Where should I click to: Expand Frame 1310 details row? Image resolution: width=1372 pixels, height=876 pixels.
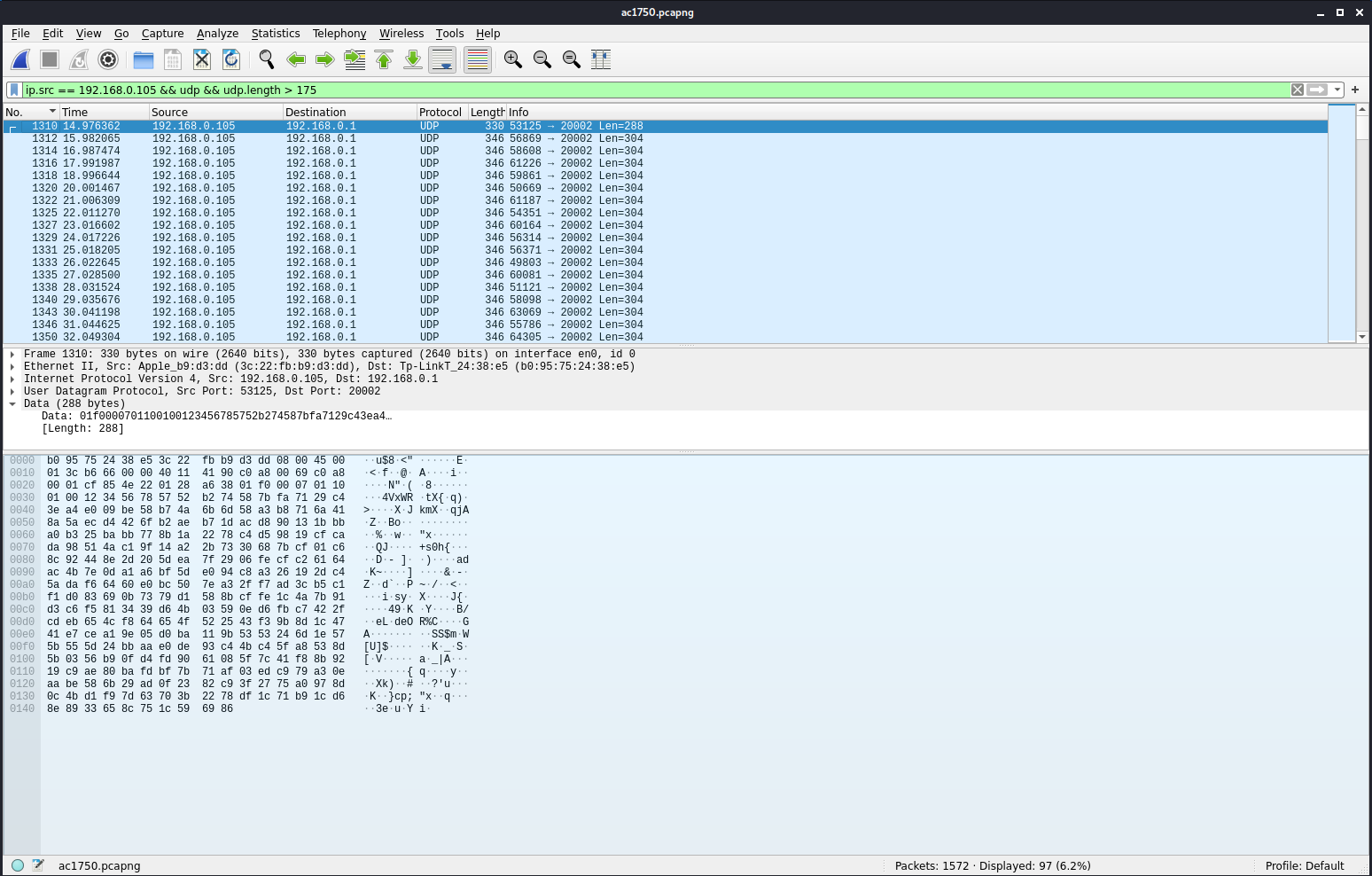coord(12,354)
